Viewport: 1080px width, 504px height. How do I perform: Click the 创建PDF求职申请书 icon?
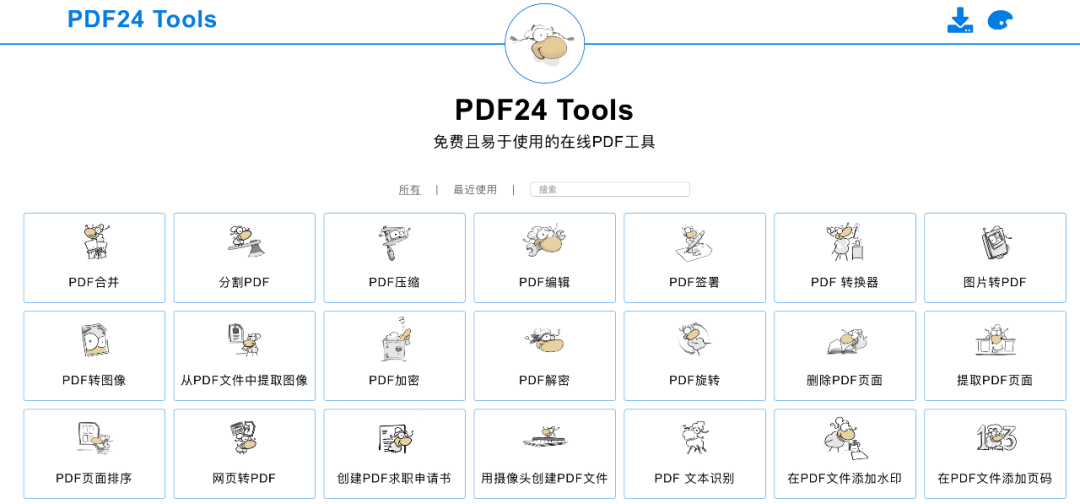(x=395, y=439)
